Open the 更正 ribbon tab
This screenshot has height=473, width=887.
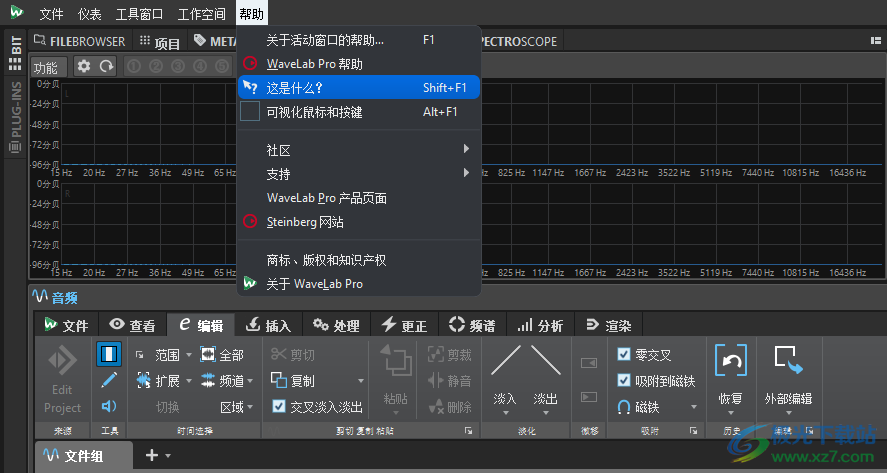pos(404,325)
